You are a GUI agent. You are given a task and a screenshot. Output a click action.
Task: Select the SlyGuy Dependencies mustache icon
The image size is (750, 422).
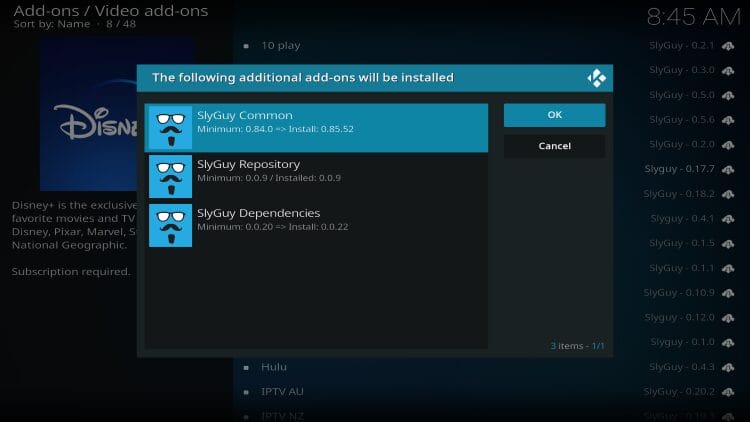pos(170,225)
